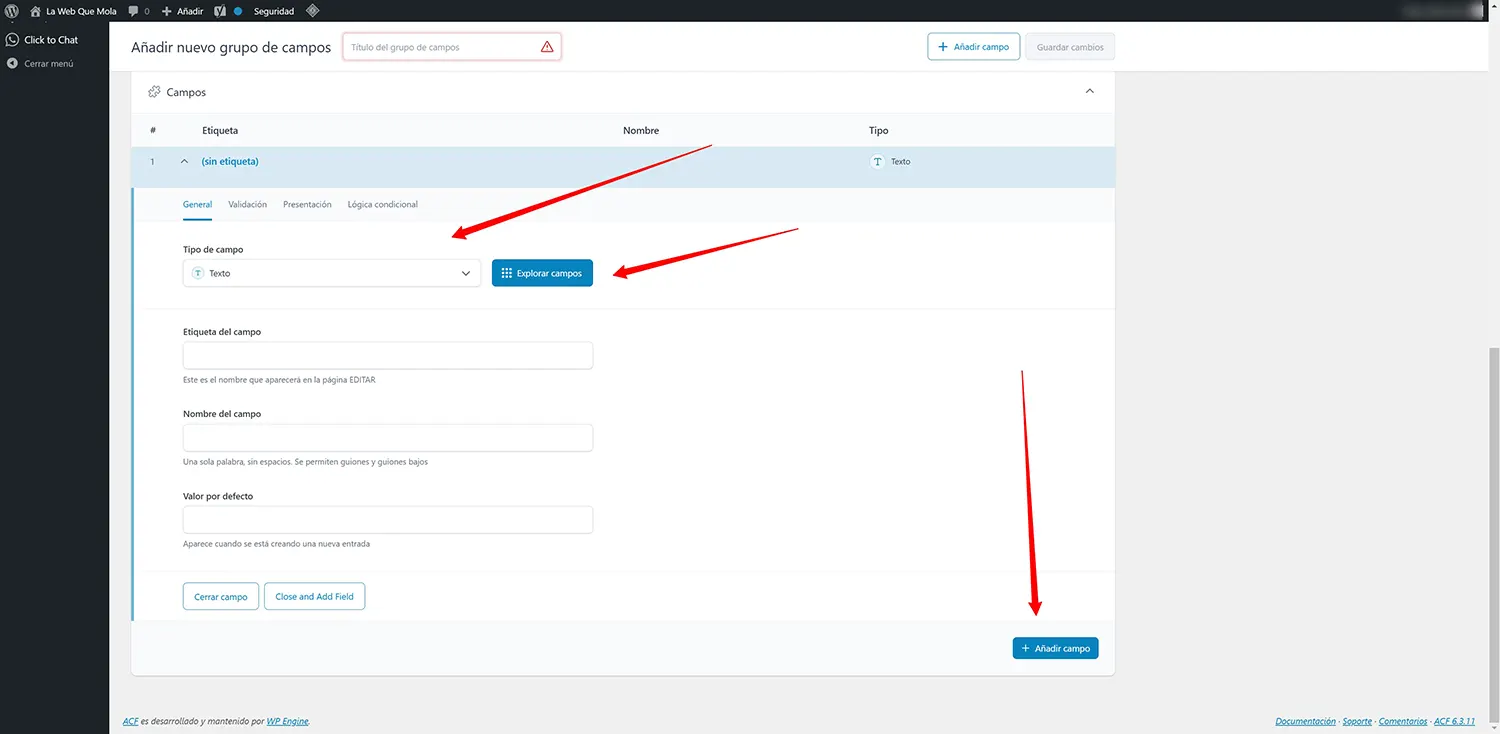Image resolution: width=1500 pixels, height=734 pixels.
Task: Click the WordPress logo in admin bar
Action: click(x=12, y=11)
